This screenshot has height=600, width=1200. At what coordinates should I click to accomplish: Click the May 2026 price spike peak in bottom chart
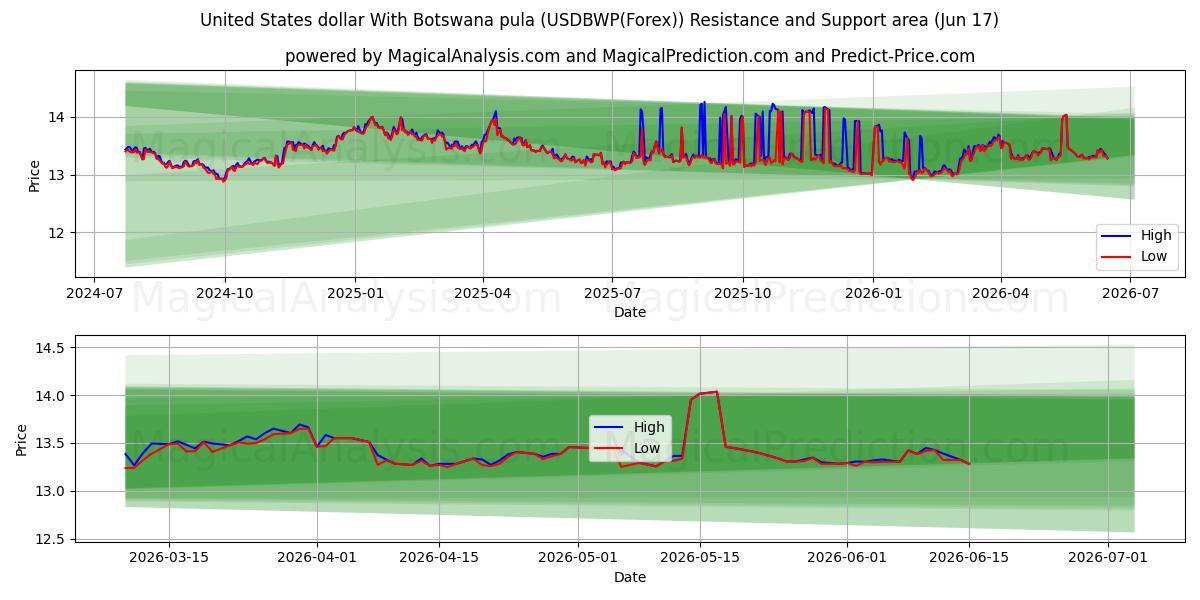tap(716, 392)
